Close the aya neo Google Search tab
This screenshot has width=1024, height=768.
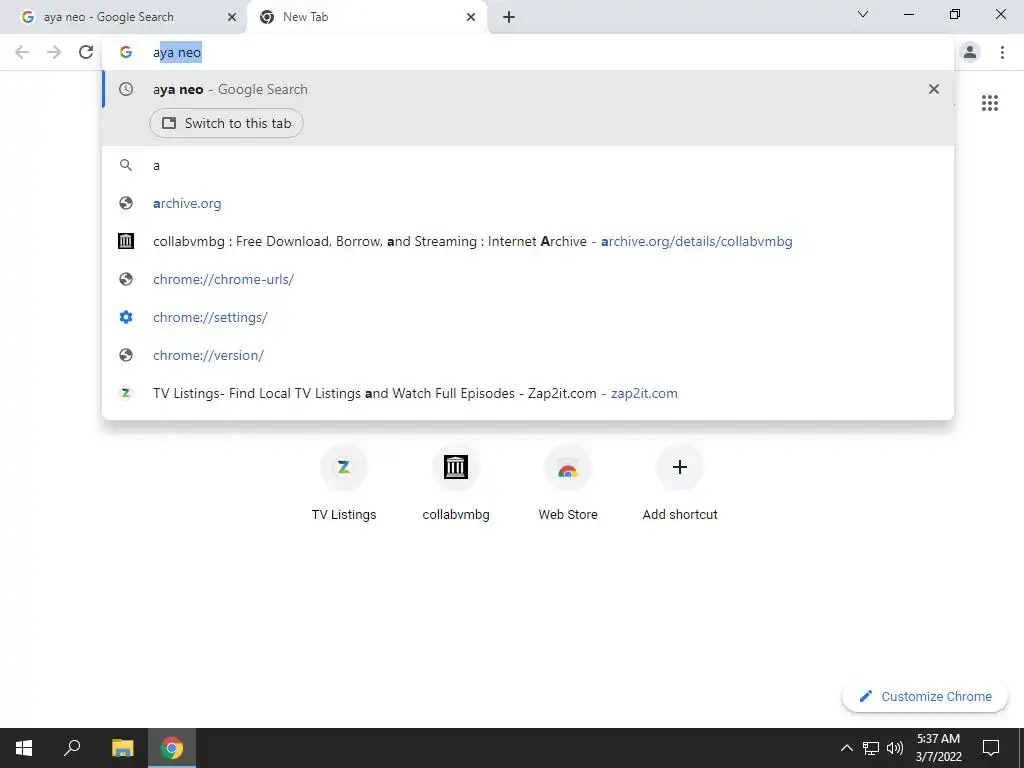232,18
